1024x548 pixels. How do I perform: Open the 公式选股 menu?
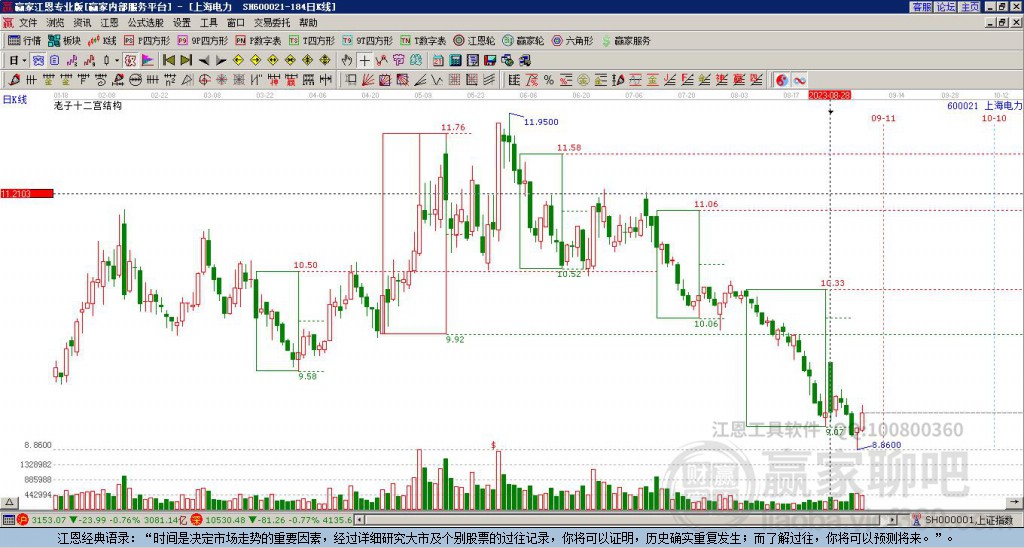pos(146,23)
